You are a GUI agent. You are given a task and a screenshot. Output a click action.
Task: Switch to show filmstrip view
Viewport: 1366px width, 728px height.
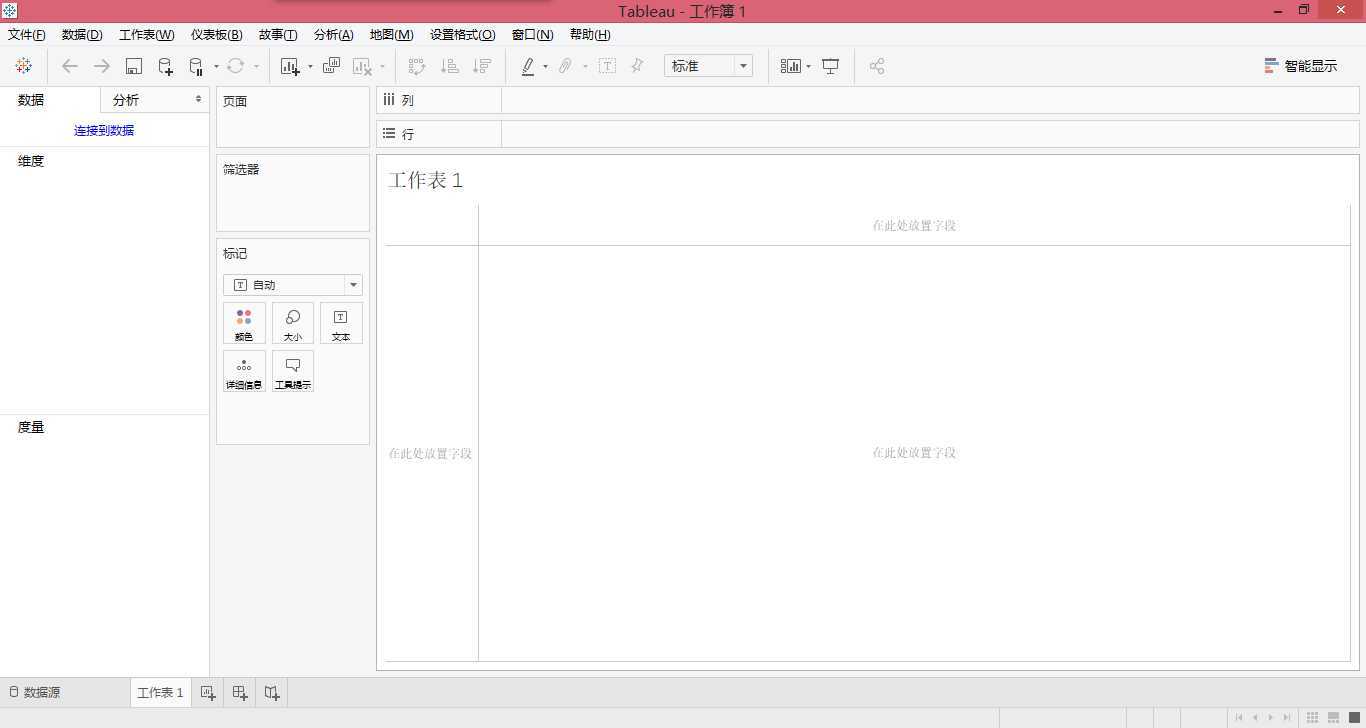[x=1334, y=717]
